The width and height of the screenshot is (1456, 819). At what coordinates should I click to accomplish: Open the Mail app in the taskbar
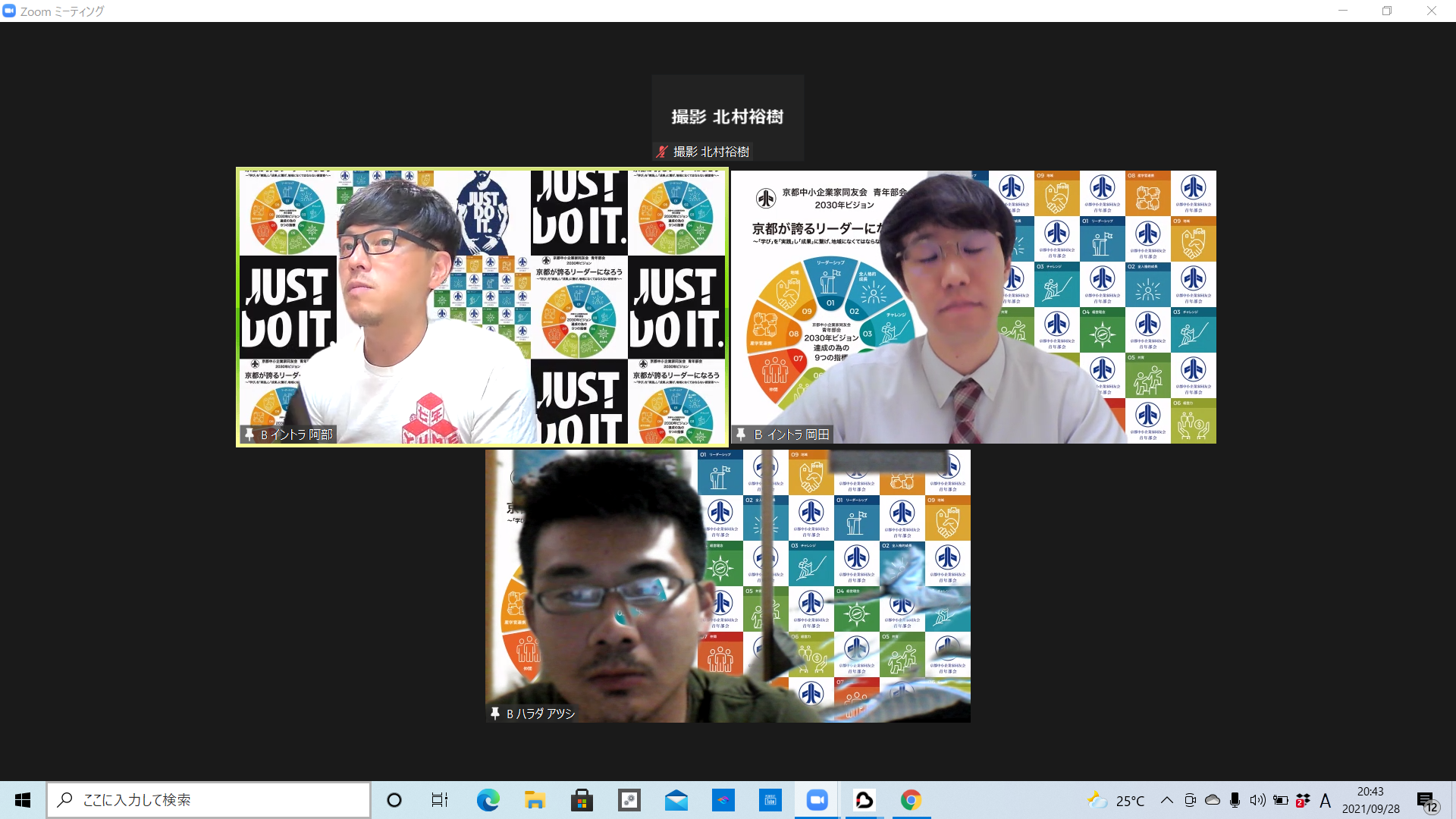point(676,800)
